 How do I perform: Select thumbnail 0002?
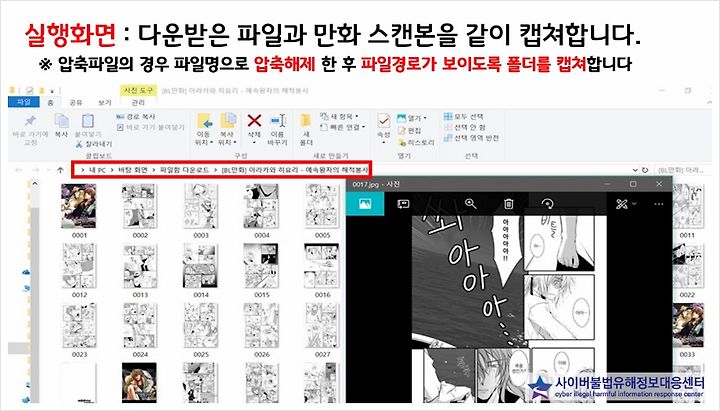click(x=140, y=206)
